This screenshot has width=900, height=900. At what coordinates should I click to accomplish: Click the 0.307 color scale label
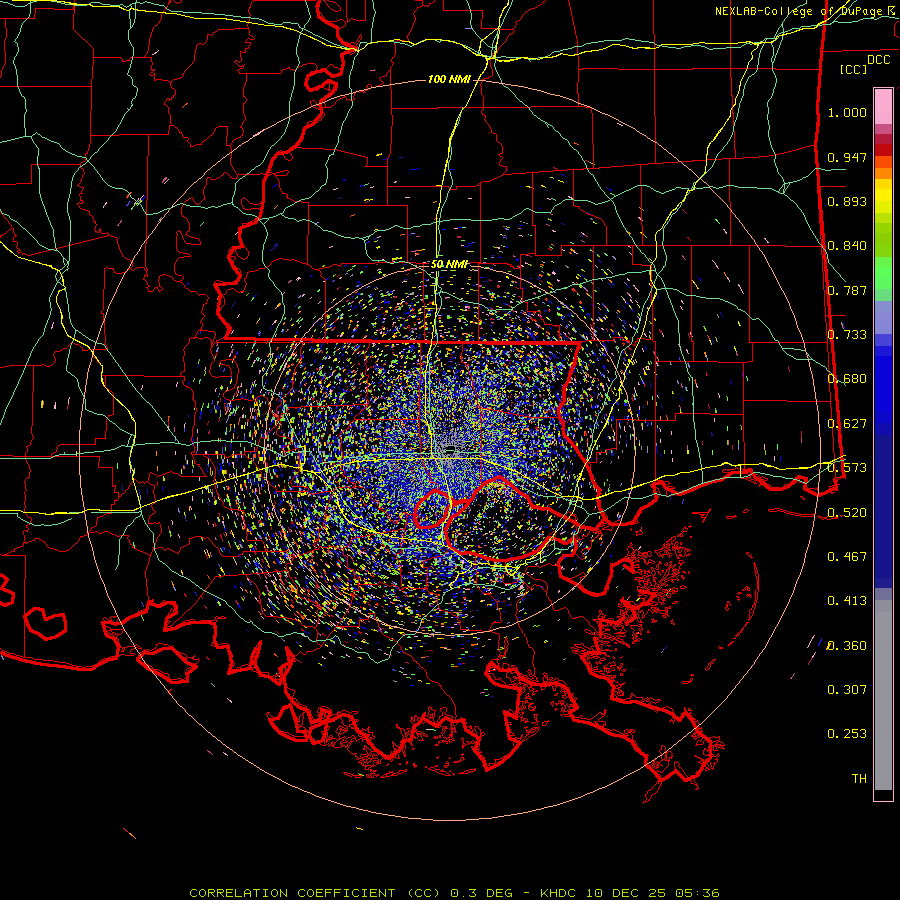click(847, 689)
